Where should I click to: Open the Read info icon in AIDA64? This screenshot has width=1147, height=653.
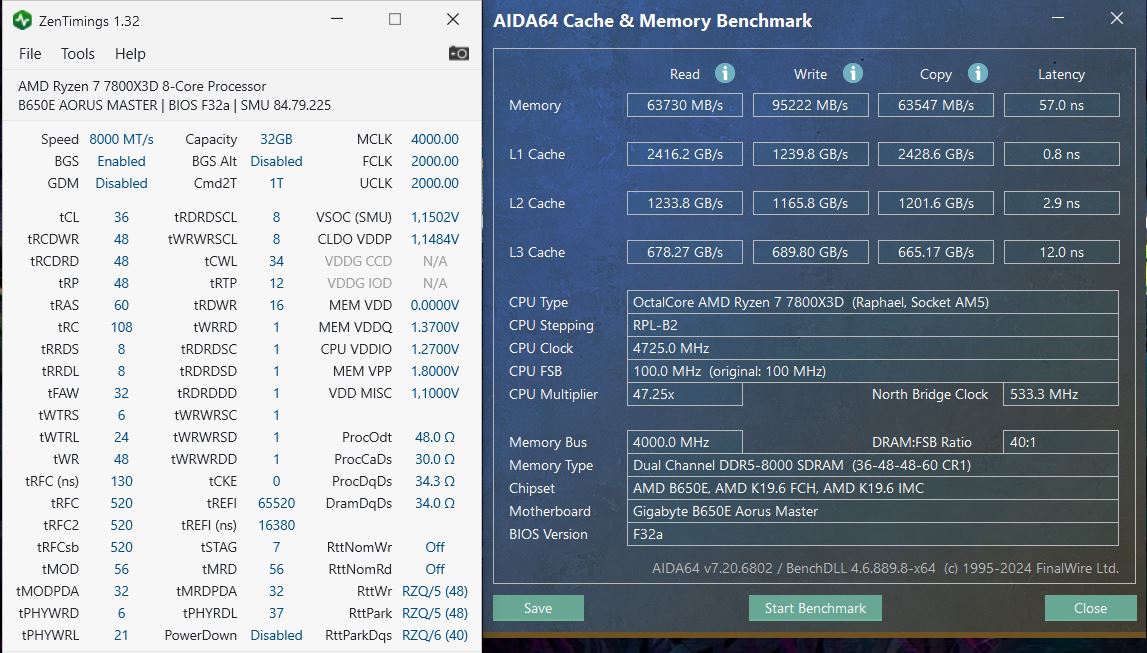[x=725, y=73]
